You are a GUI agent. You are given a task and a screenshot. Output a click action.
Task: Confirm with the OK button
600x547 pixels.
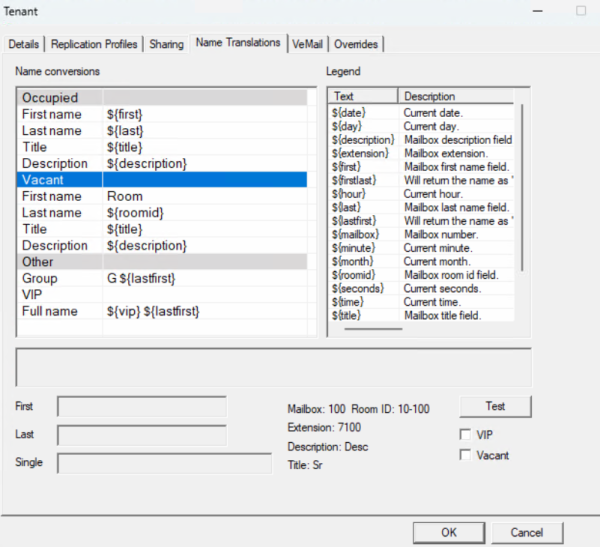coord(449,532)
